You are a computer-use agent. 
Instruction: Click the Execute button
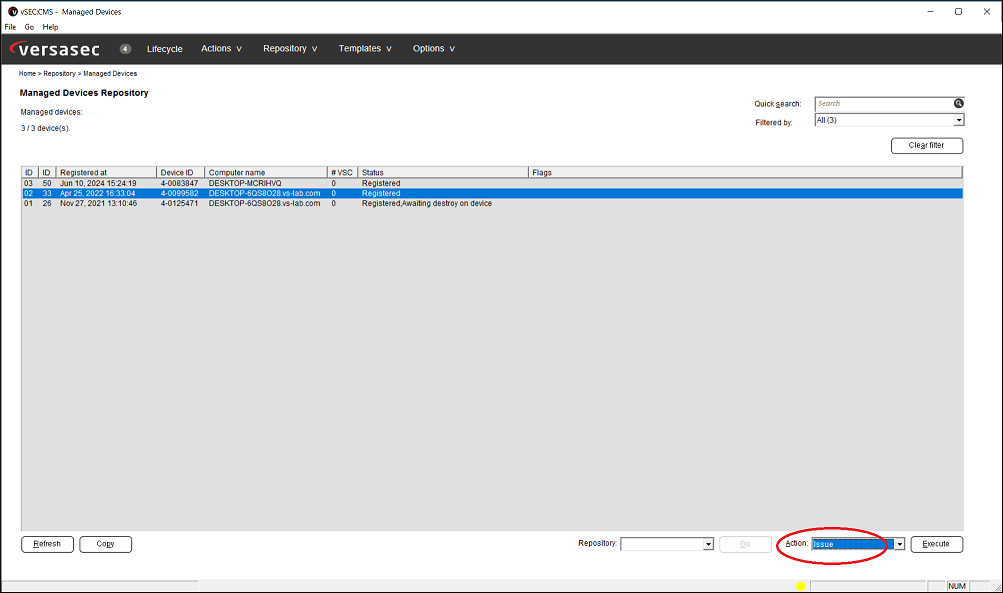tap(936, 544)
